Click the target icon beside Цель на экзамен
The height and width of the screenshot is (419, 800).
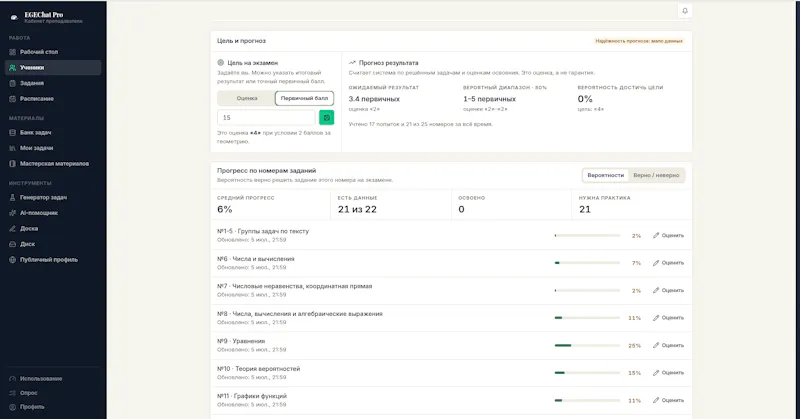click(220, 63)
